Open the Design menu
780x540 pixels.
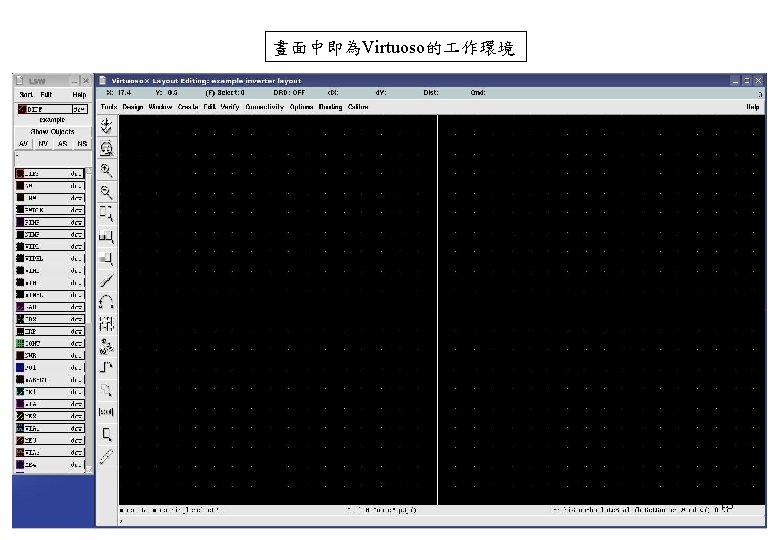click(x=133, y=107)
